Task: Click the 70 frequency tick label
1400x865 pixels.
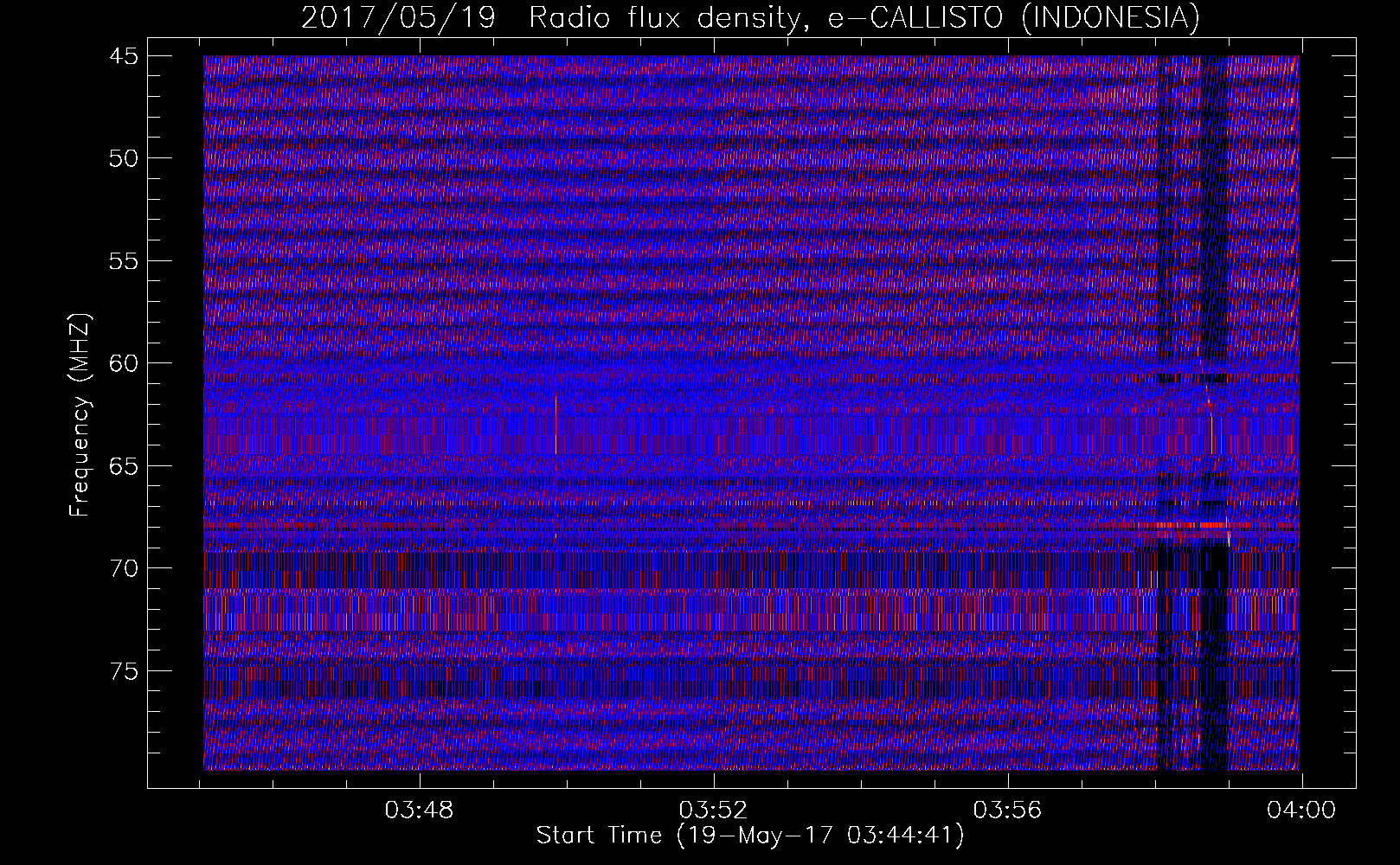Action: [122, 568]
